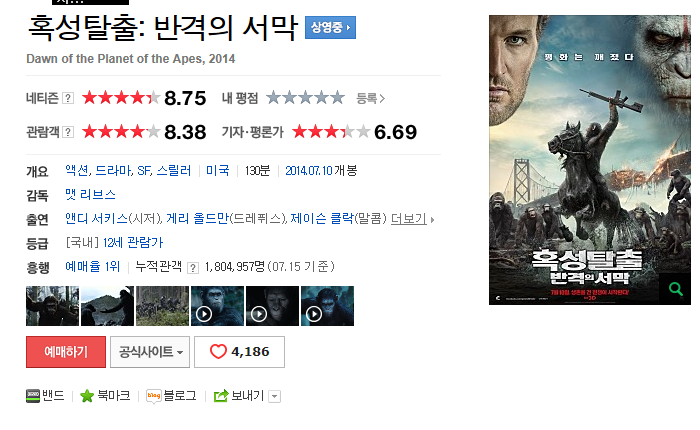700x430 pixels.
Task: Rate the movie using the 내 평점 stars
Action: [305, 97]
